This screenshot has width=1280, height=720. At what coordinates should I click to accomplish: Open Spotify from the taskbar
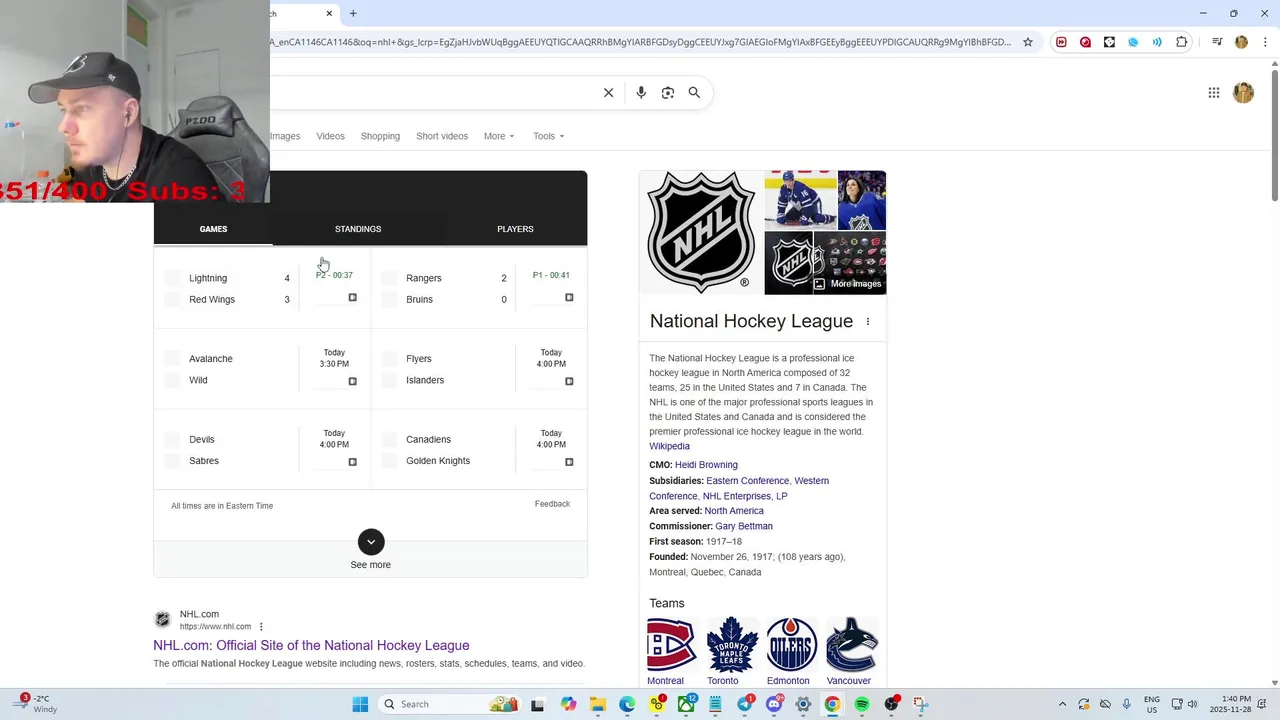(x=862, y=704)
